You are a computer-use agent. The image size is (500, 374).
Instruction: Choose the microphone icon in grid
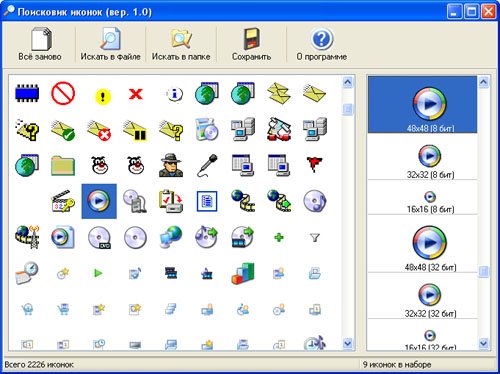coord(207,165)
